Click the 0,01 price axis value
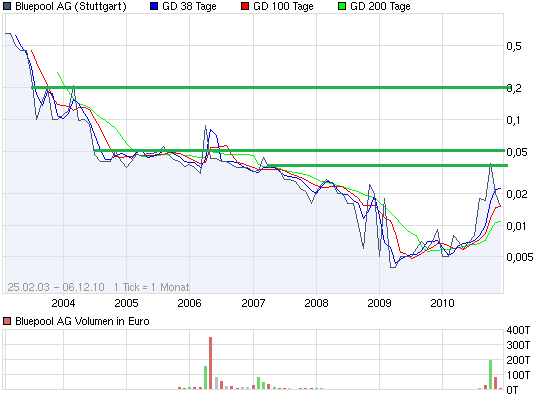Screen dimensions: 545x398 [516, 226]
